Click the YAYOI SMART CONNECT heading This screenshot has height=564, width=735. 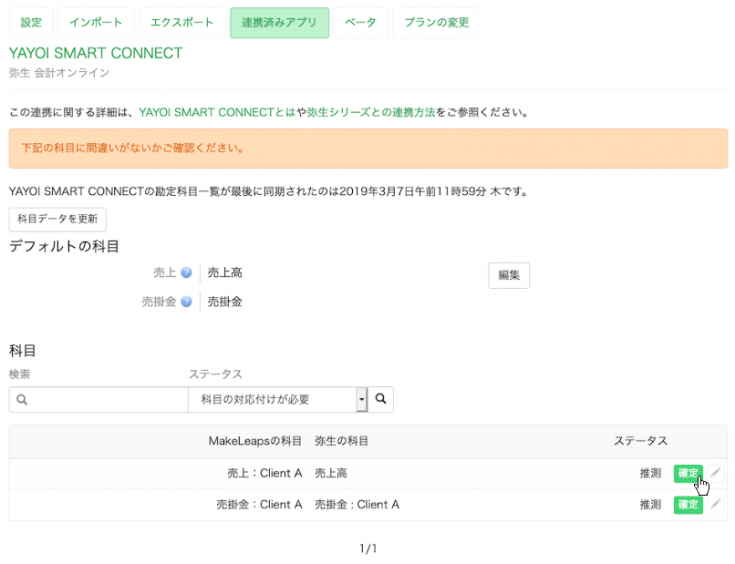tap(96, 53)
